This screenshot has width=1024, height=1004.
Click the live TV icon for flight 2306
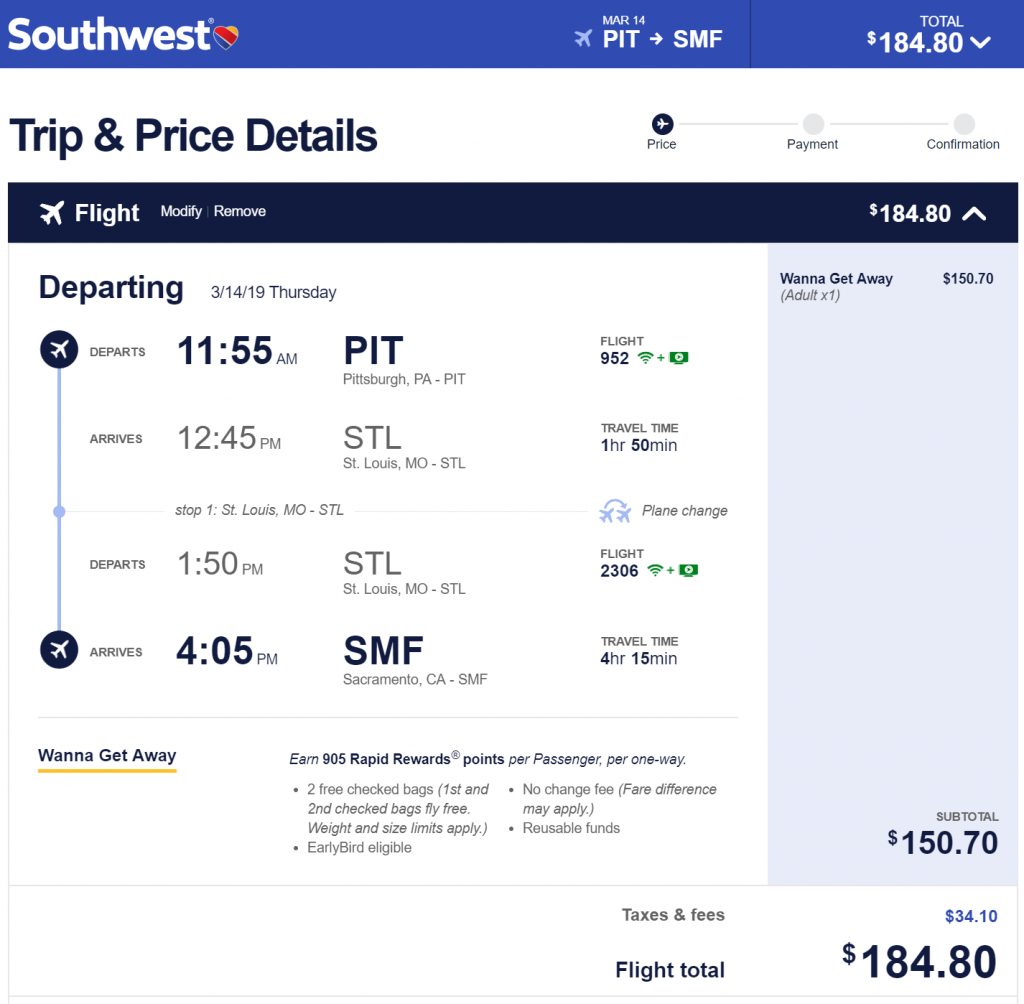[x=689, y=571]
